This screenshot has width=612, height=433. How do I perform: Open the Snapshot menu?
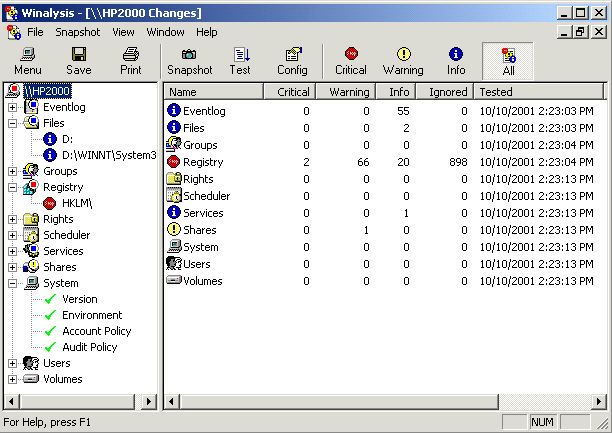click(x=77, y=32)
